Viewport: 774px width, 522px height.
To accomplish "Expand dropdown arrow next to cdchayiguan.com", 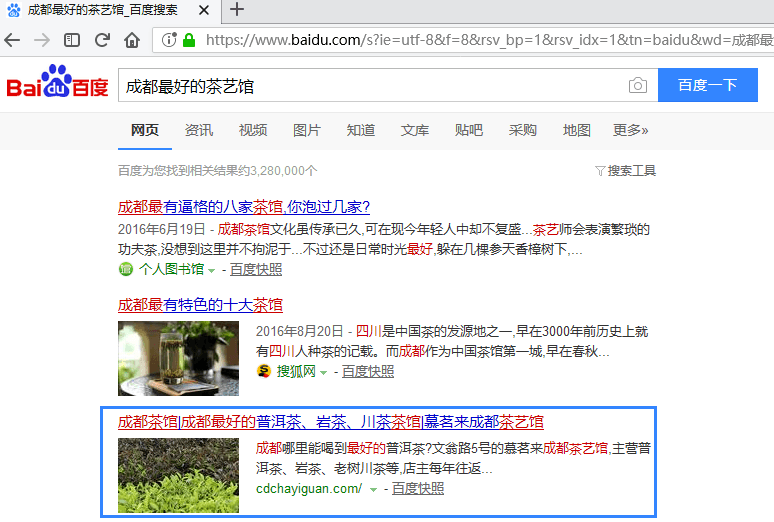I will point(373,490).
